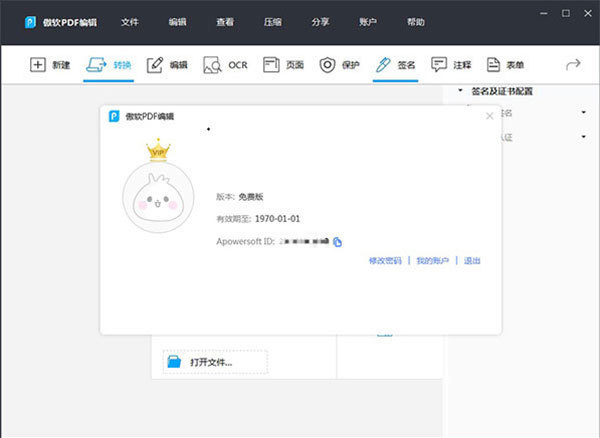Image resolution: width=600 pixels, height=438 pixels.
Task: Click the 注释 toolbar label
Action: click(462, 65)
